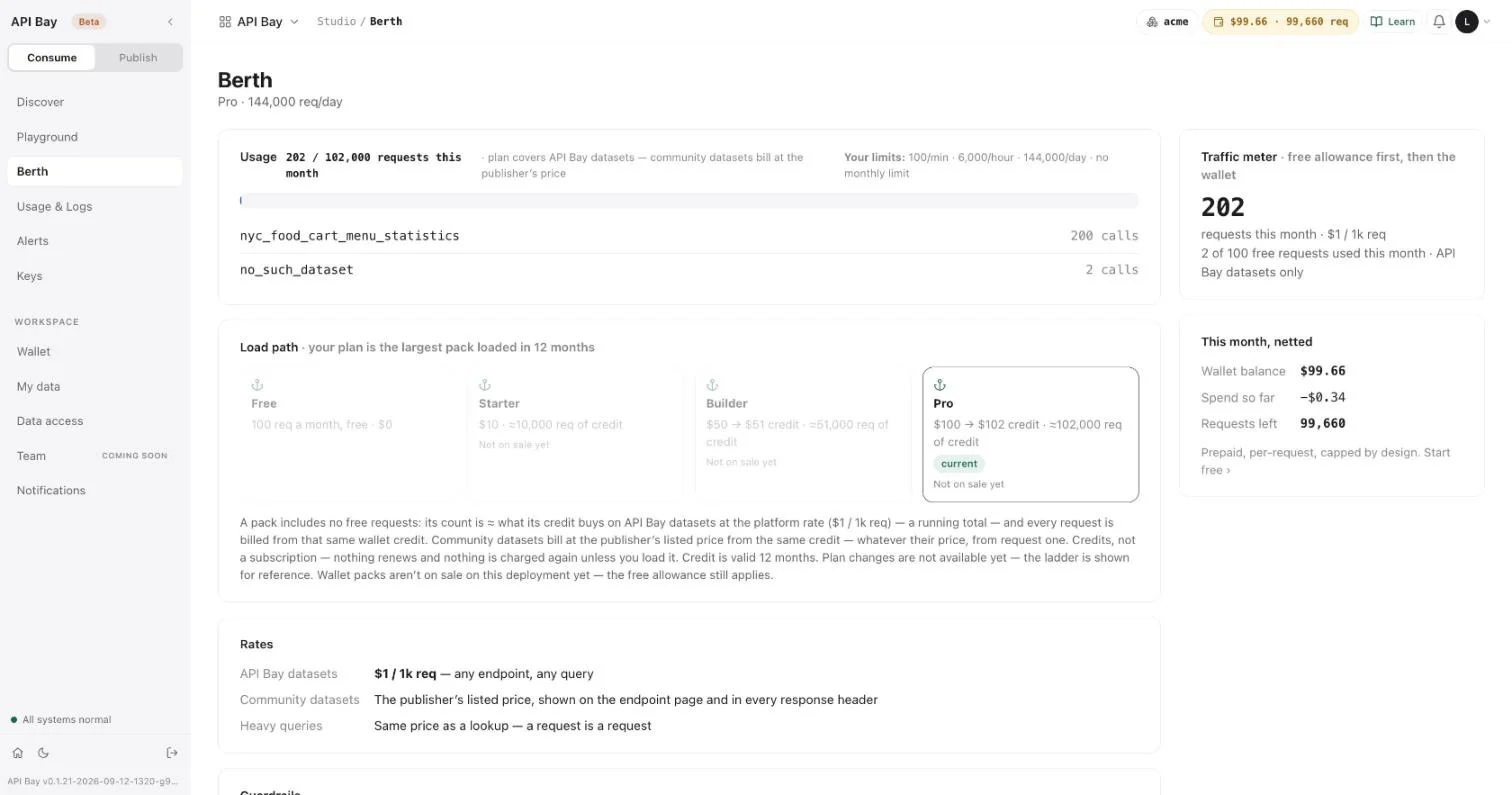Screen dimensions: 1512x795
Task: Select the Starter plan card
Action: click(575, 434)
